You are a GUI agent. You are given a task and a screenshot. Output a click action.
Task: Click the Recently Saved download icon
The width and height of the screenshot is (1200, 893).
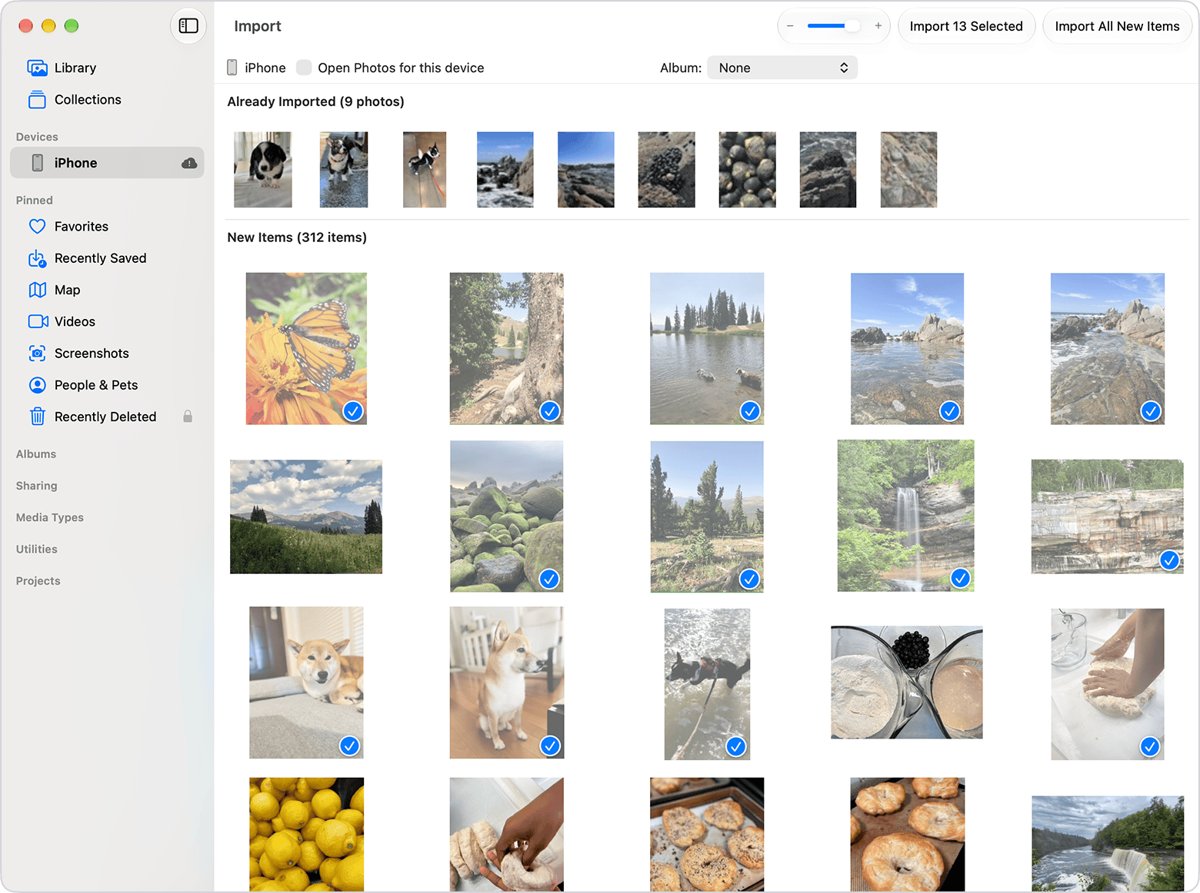[37, 259]
